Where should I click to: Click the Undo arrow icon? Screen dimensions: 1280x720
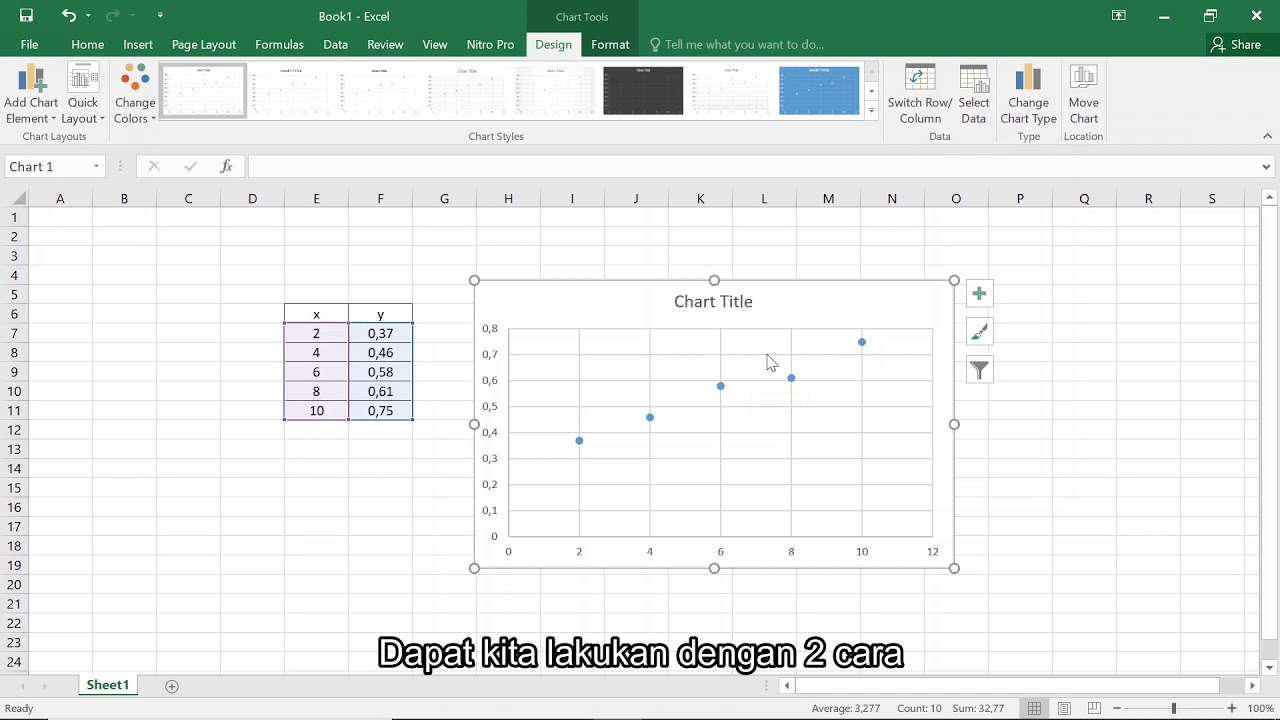[x=68, y=15]
